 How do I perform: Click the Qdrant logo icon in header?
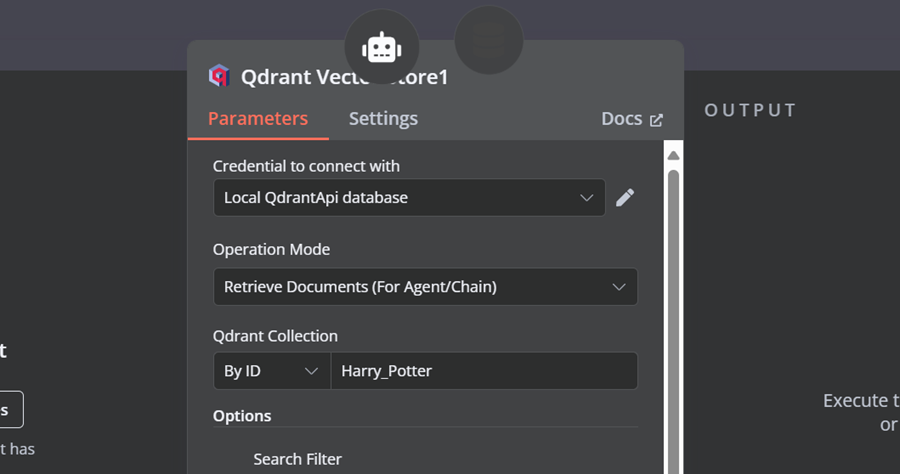pyautogui.click(x=219, y=76)
